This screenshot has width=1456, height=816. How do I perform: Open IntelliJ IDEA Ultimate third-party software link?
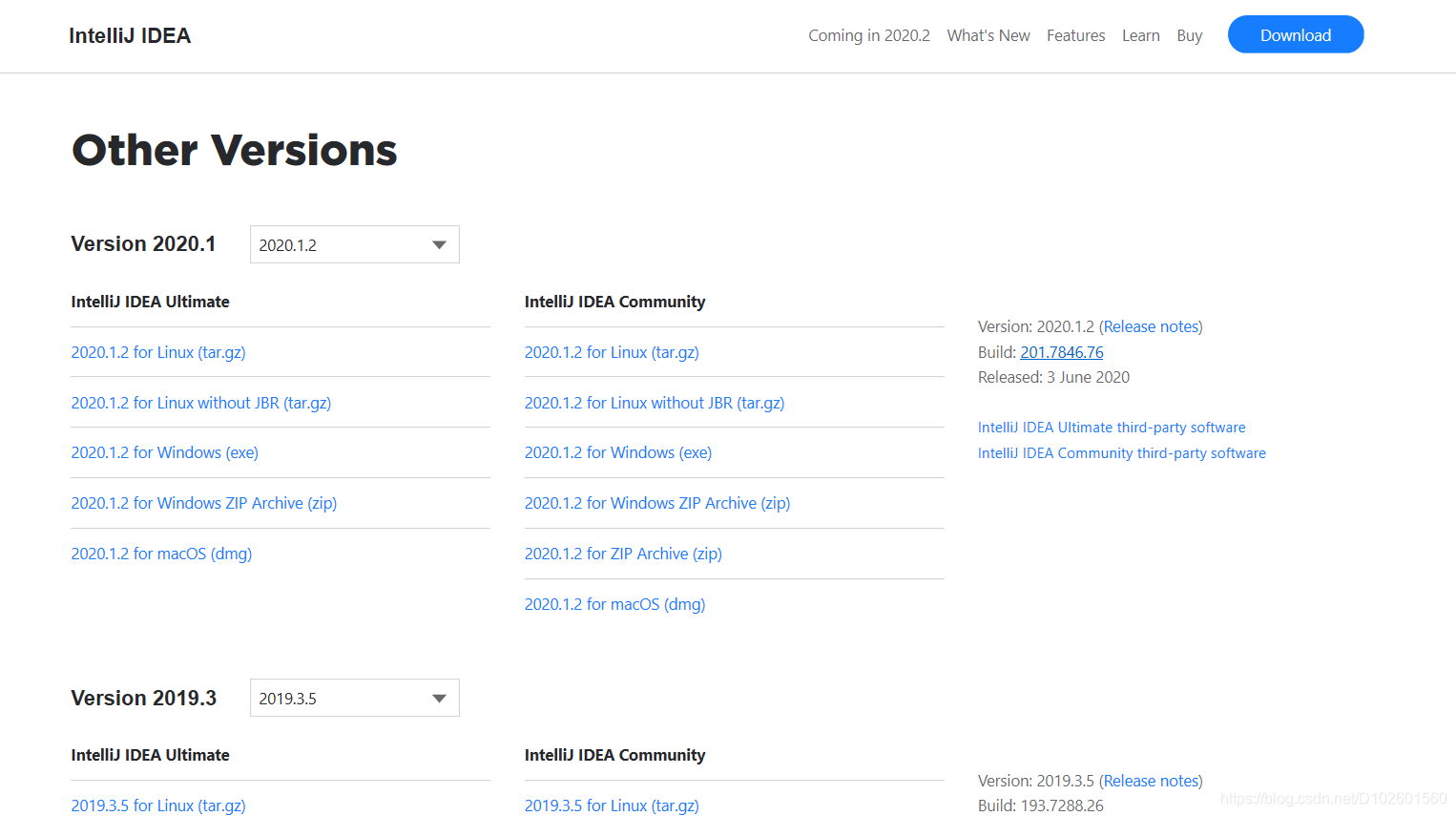pyautogui.click(x=1112, y=428)
